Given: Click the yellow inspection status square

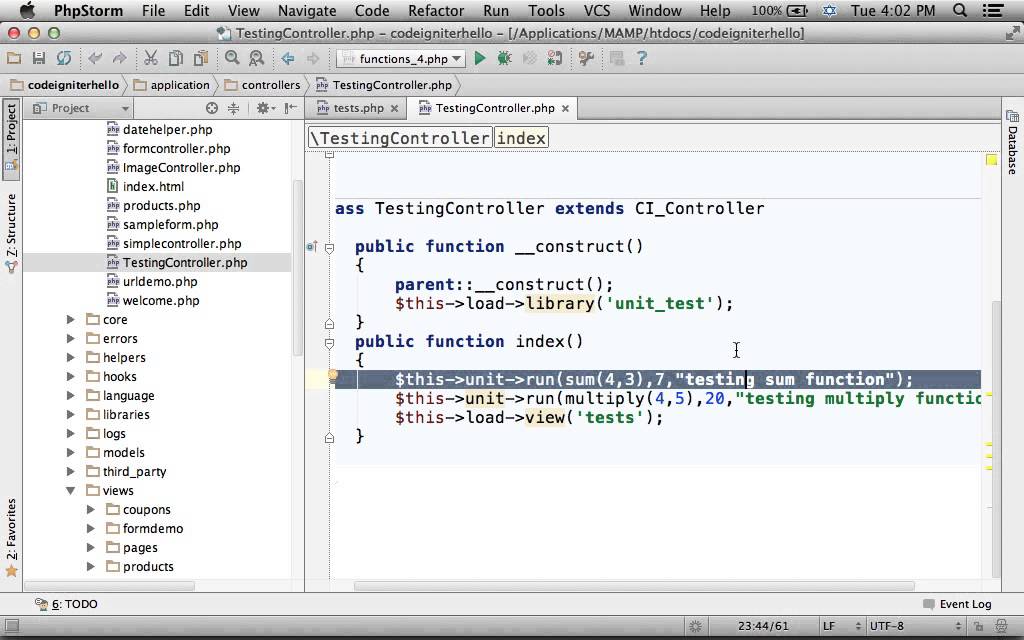Looking at the screenshot, I should (x=991, y=160).
